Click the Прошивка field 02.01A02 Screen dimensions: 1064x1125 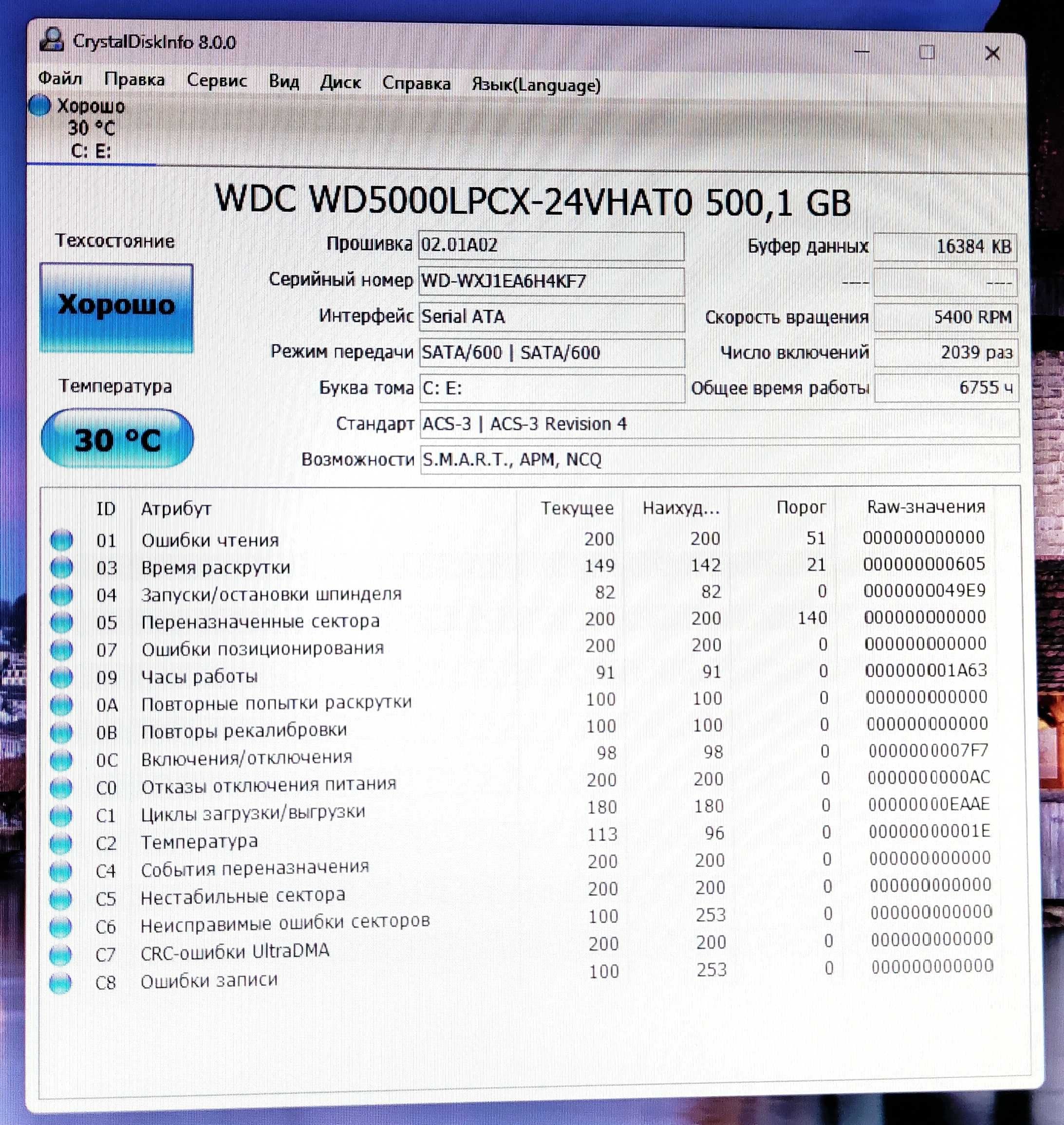click(x=551, y=245)
